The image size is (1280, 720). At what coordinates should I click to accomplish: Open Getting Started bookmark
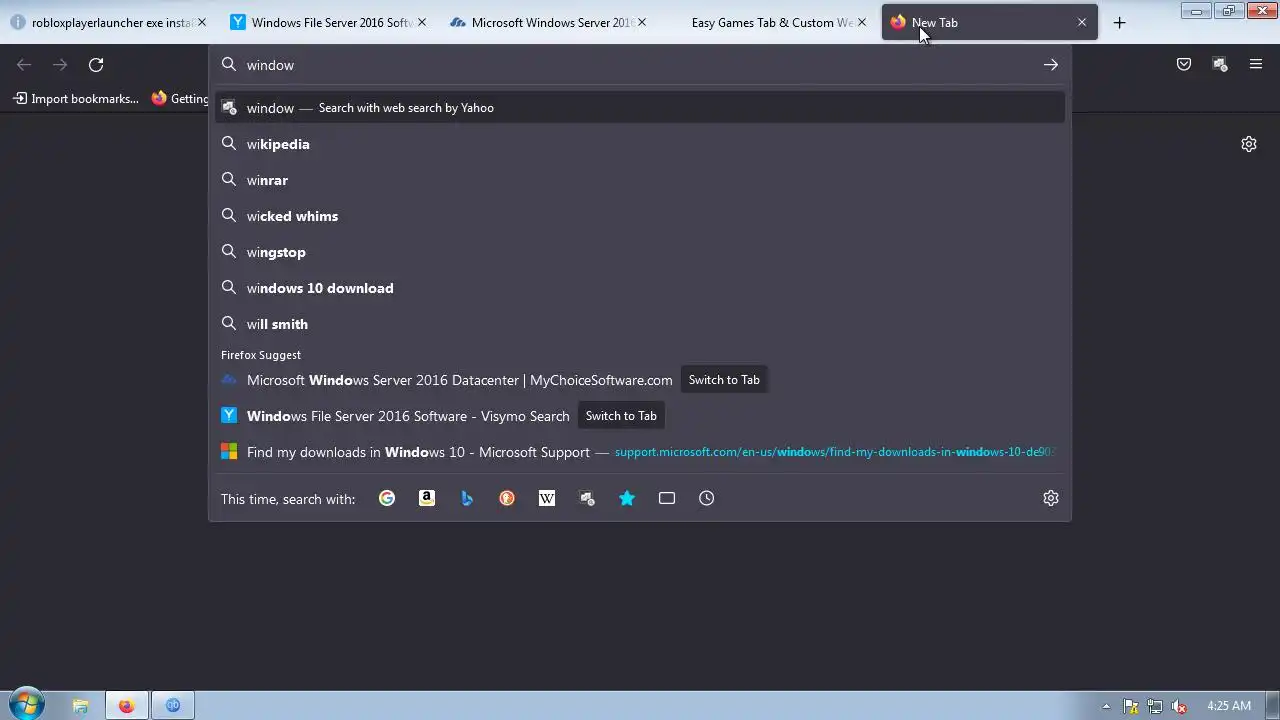180,98
